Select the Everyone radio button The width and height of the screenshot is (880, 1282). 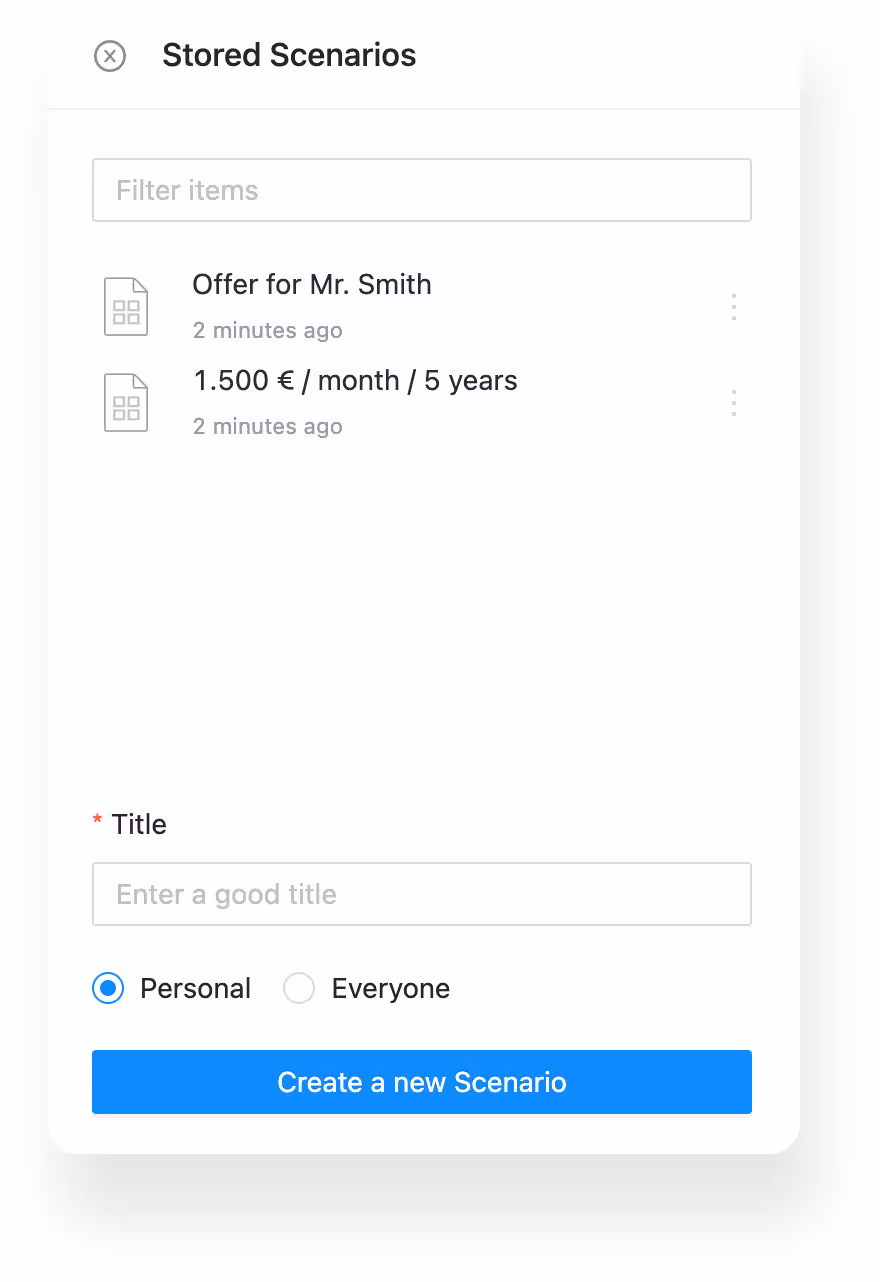(x=299, y=989)
